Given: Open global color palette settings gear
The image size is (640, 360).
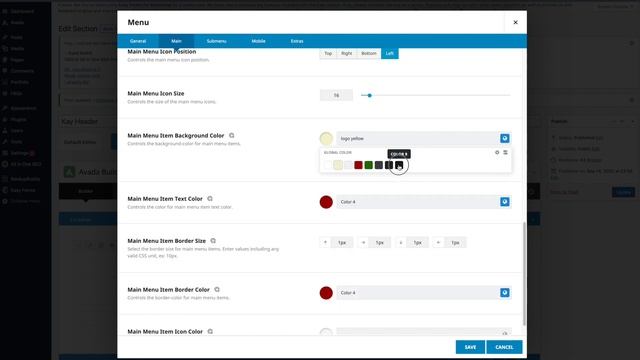Looking at the screenshot, I should 497,153.
